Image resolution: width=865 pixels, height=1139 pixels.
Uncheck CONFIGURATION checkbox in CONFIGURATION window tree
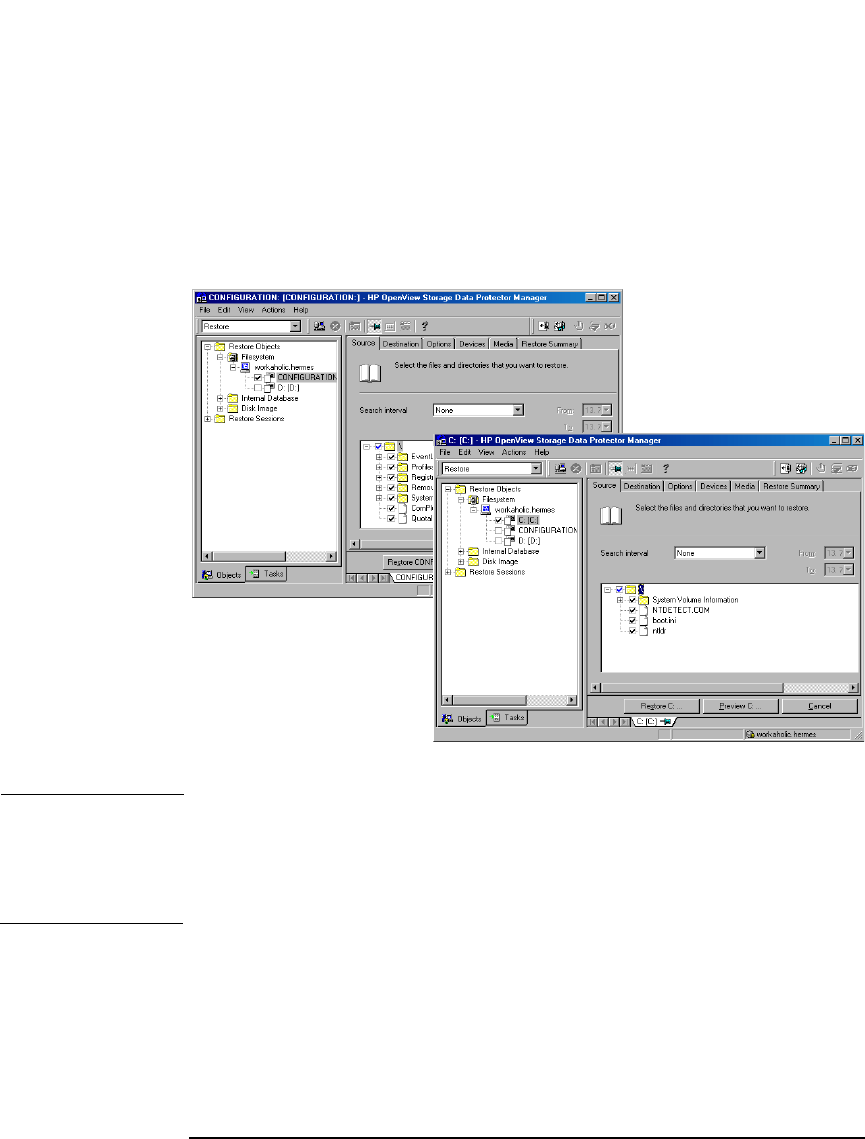257,378
